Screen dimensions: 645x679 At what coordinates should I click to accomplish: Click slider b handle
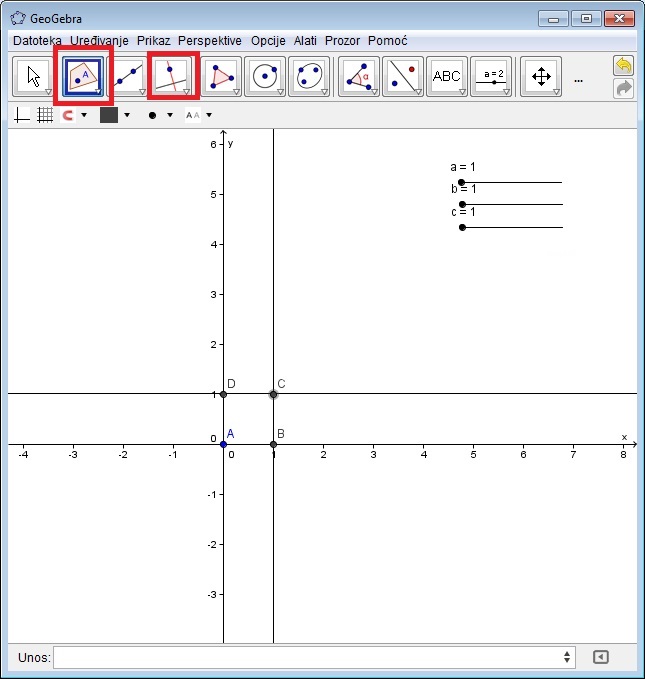click(462, 204)
